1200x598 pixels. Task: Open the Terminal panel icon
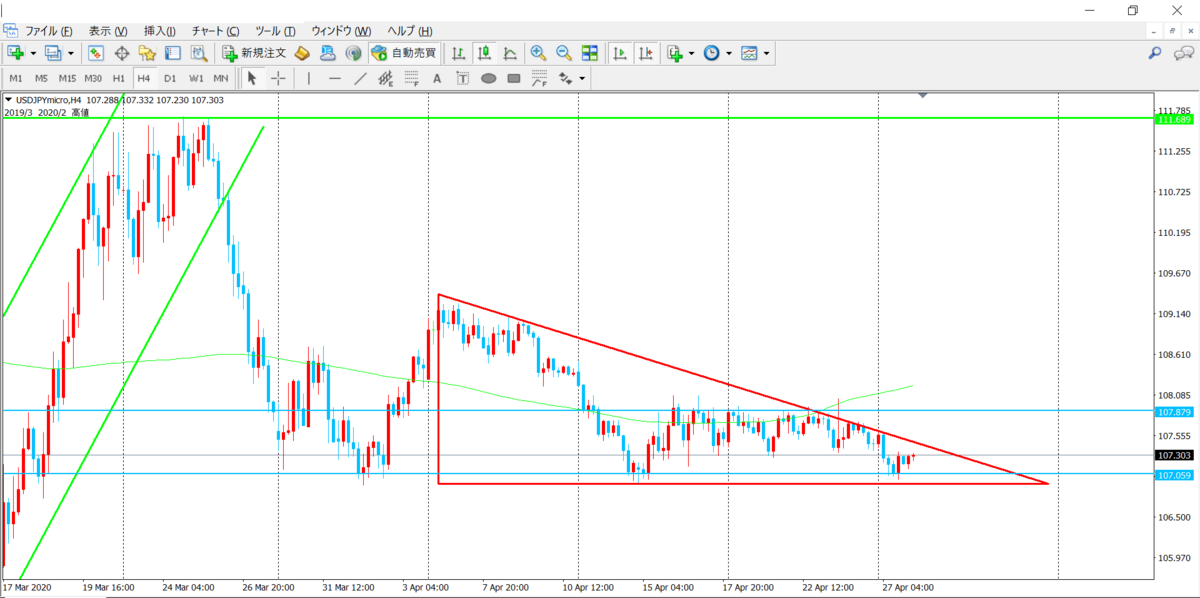(x=172, y=53)
